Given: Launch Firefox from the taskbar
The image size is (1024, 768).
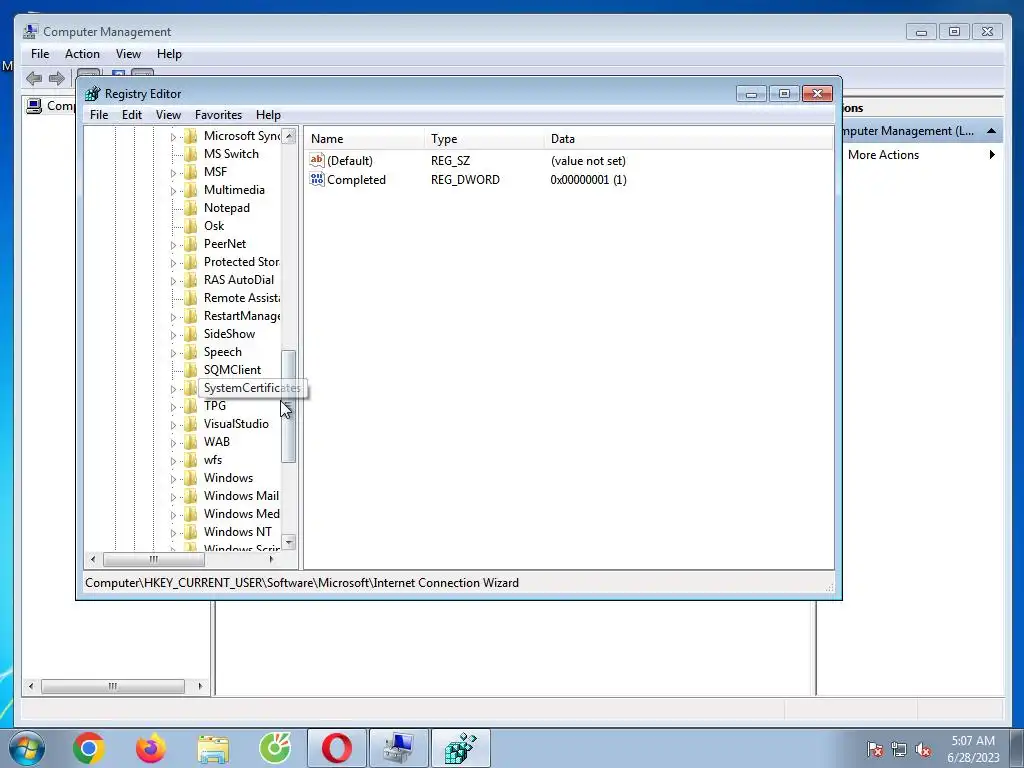Looking at the screenshot, I should [x=151, y=748].
